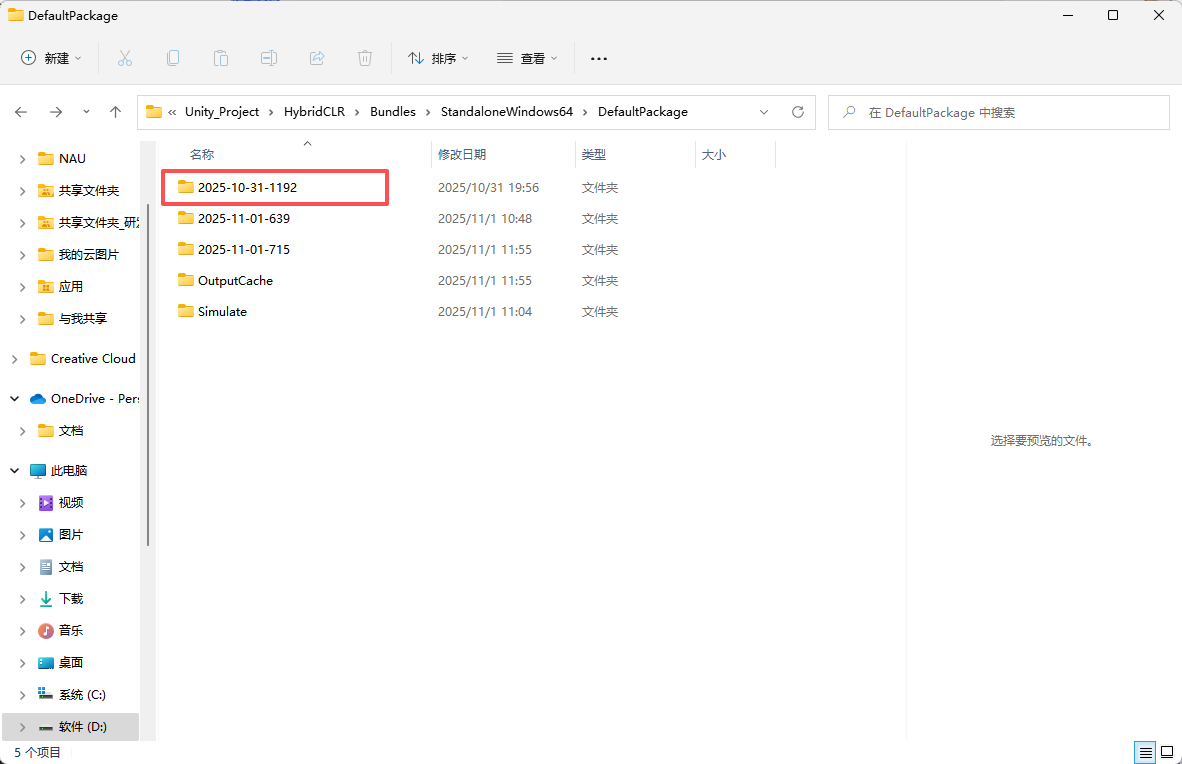The width and height of the screenshot is (1182, 764).
Task: Open the 新建 (New) menu
Action: (x=51, y=58)
